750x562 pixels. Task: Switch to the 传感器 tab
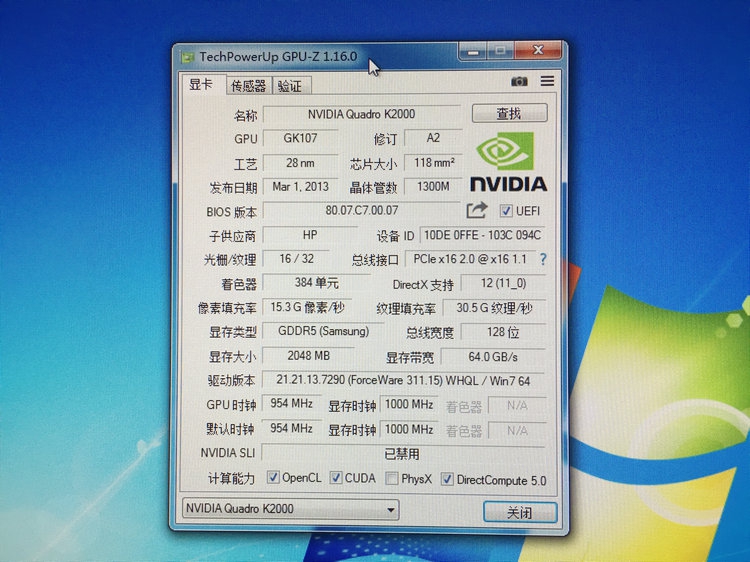[x=248, y=86]
